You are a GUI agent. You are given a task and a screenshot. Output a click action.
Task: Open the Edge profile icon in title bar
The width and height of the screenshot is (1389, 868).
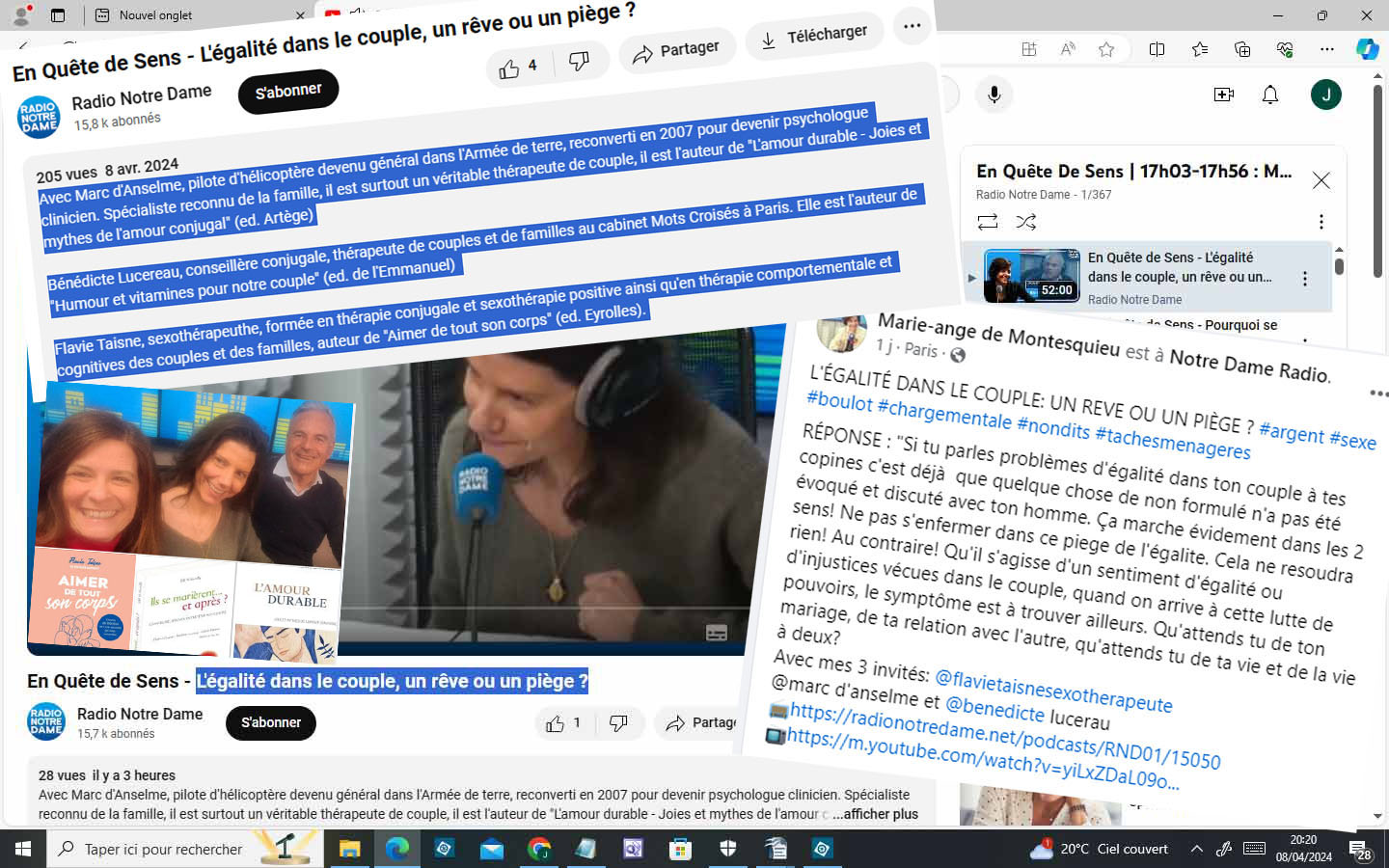21,14
